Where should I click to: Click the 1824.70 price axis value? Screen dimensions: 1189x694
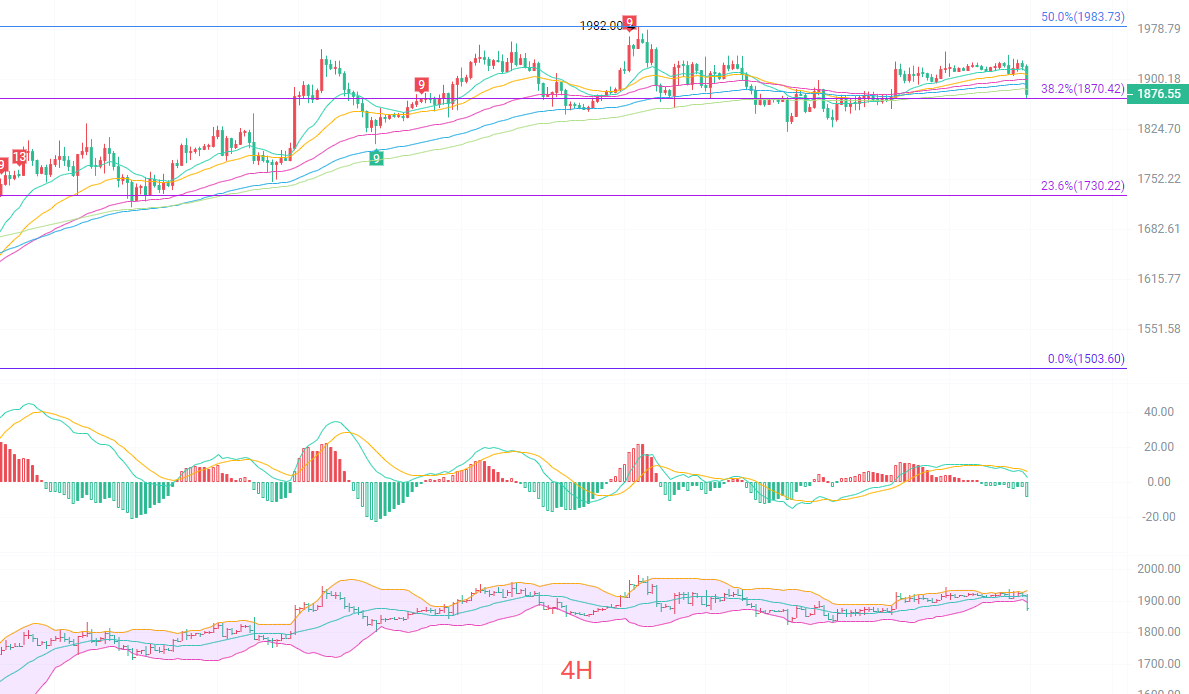pyautogui.click(x=1159, y=129)
